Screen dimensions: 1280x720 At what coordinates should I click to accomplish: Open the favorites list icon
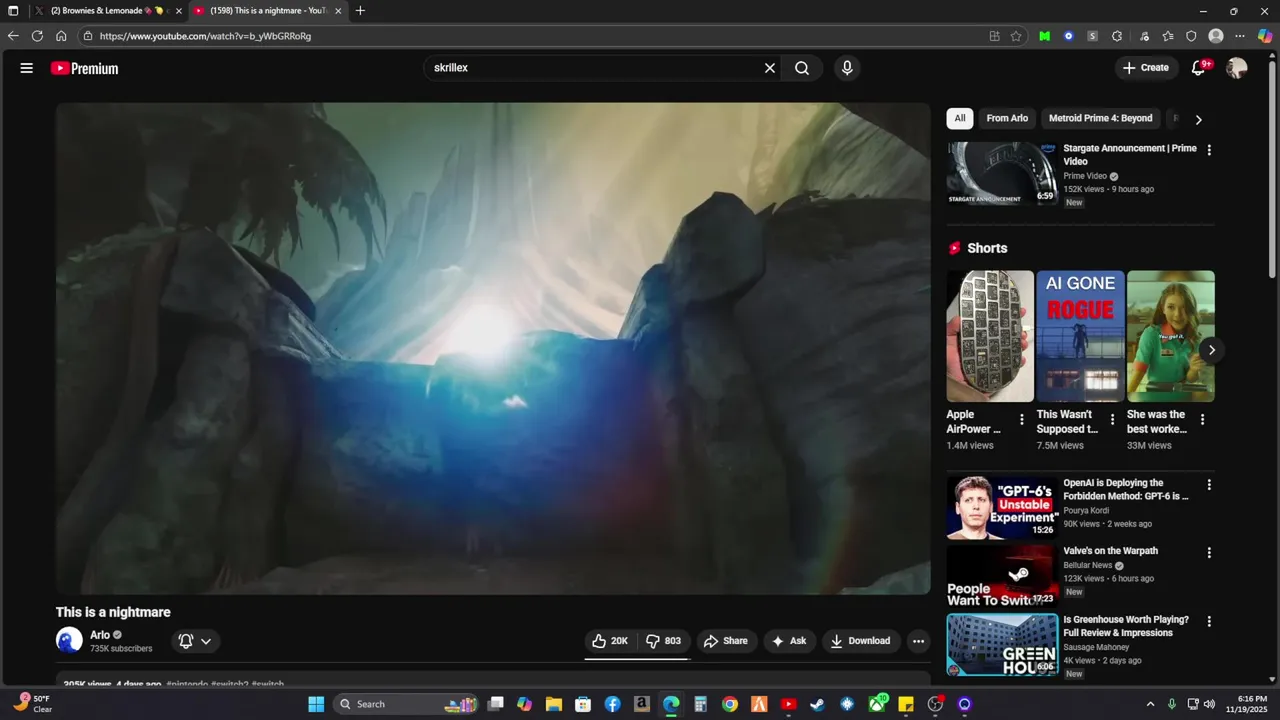(1167, 36)
